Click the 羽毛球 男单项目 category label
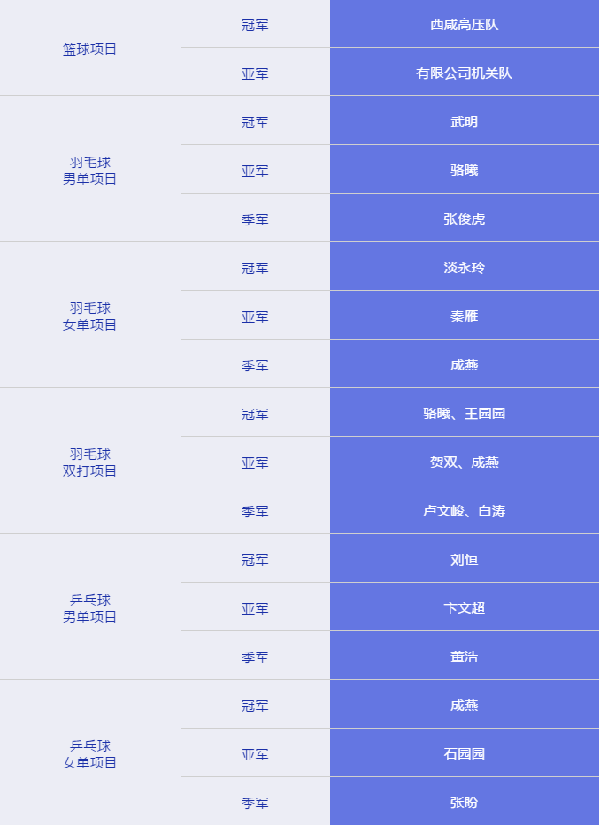The image size is (600, 825). coord(90,170)
